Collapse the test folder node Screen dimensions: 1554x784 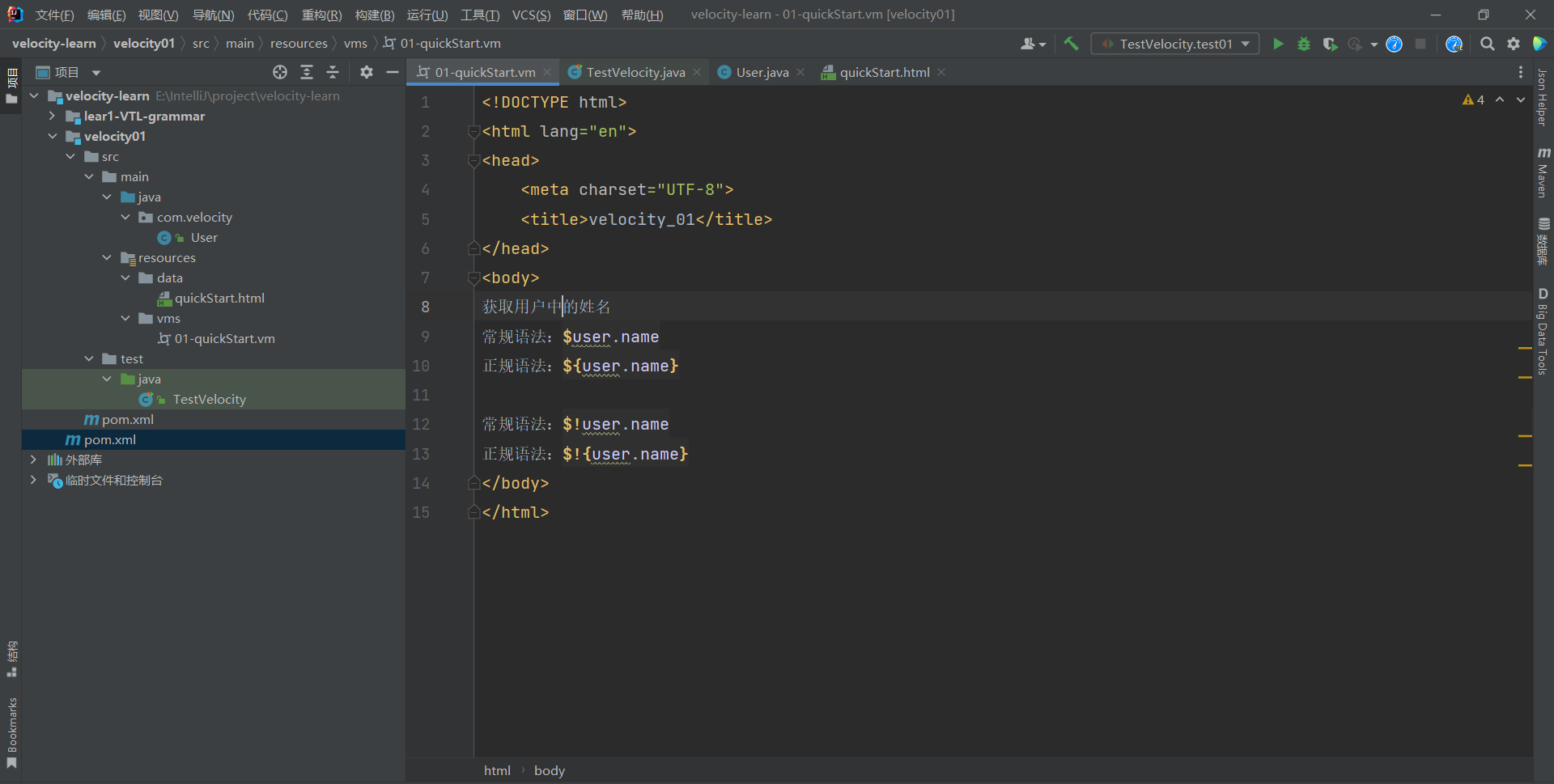coord(89,358)
